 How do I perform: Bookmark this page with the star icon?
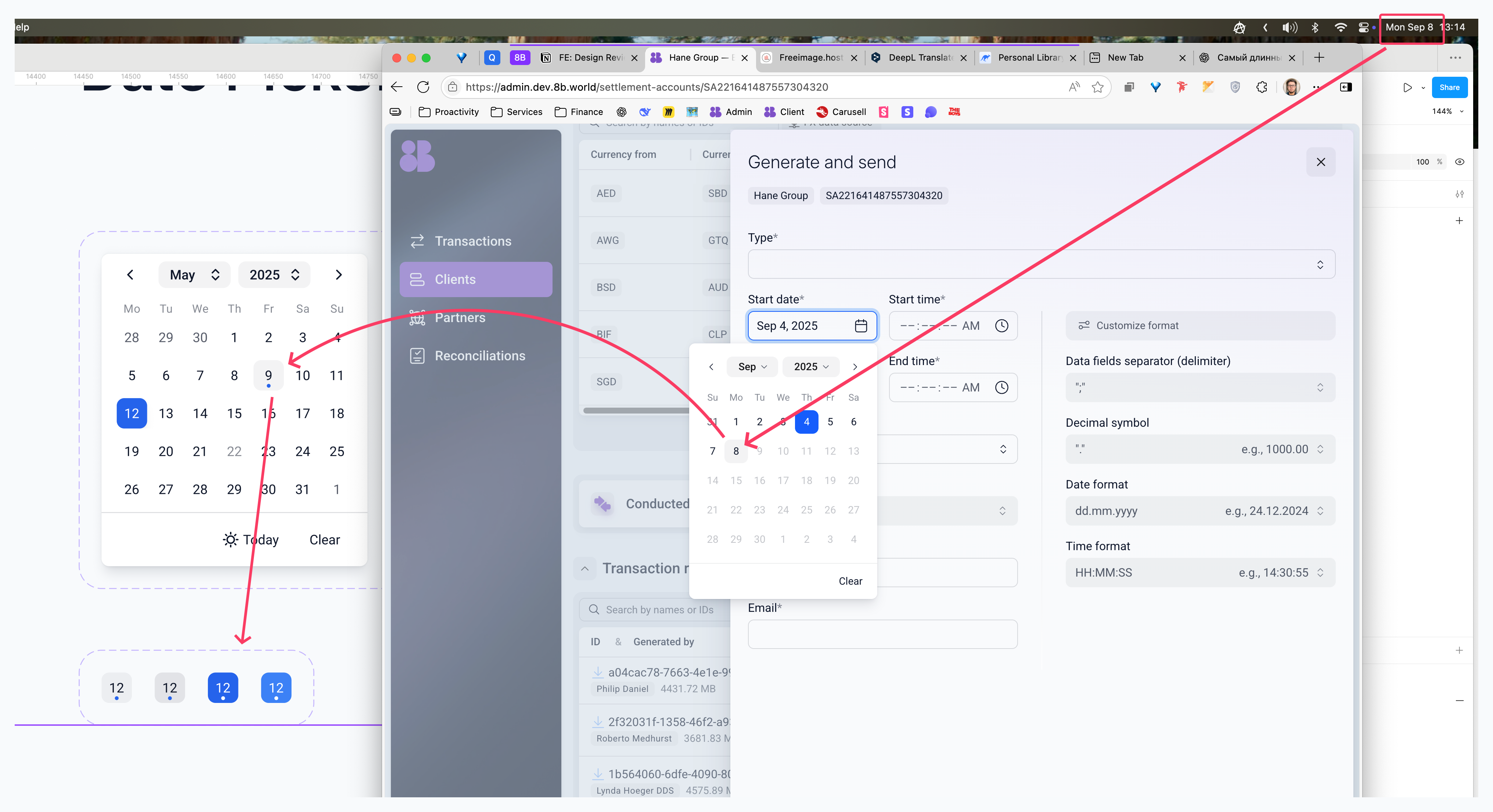(1098, 87)
